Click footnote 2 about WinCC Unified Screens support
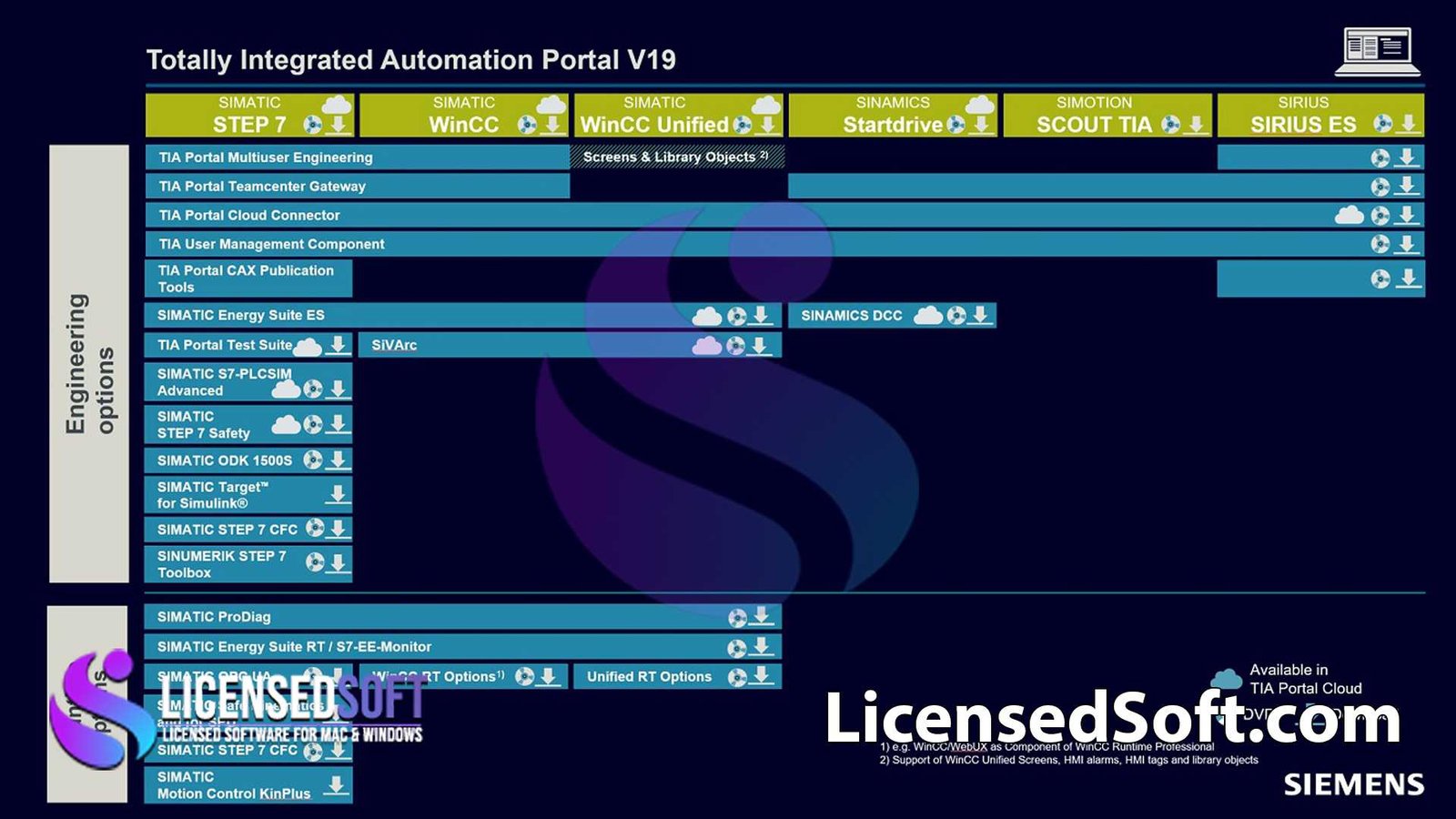Screen dimensions: 1456x819 tap(1068, 760)
